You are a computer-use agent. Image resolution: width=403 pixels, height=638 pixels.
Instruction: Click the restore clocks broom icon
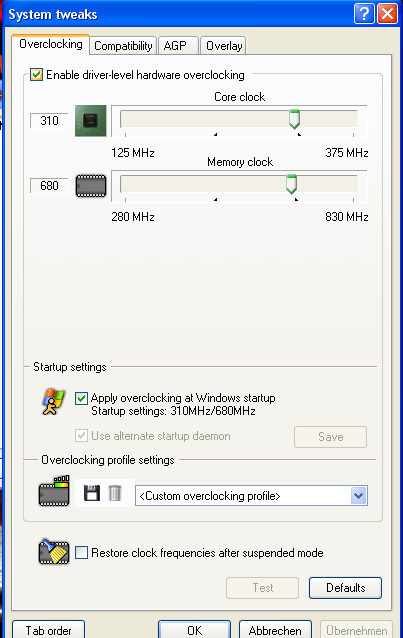tap(54, 552)
